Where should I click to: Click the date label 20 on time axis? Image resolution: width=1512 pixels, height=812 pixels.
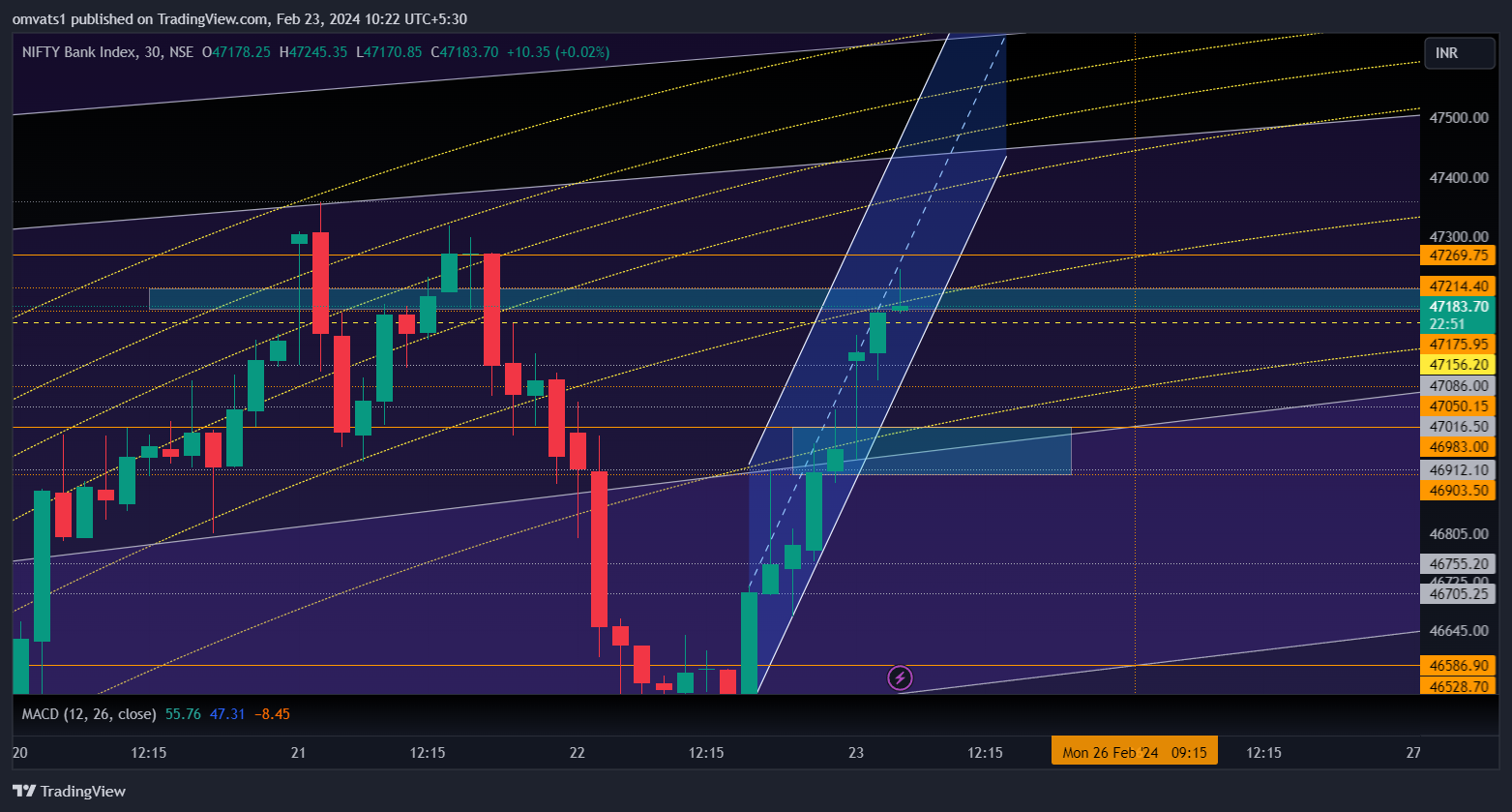click(x=19, y=752)
